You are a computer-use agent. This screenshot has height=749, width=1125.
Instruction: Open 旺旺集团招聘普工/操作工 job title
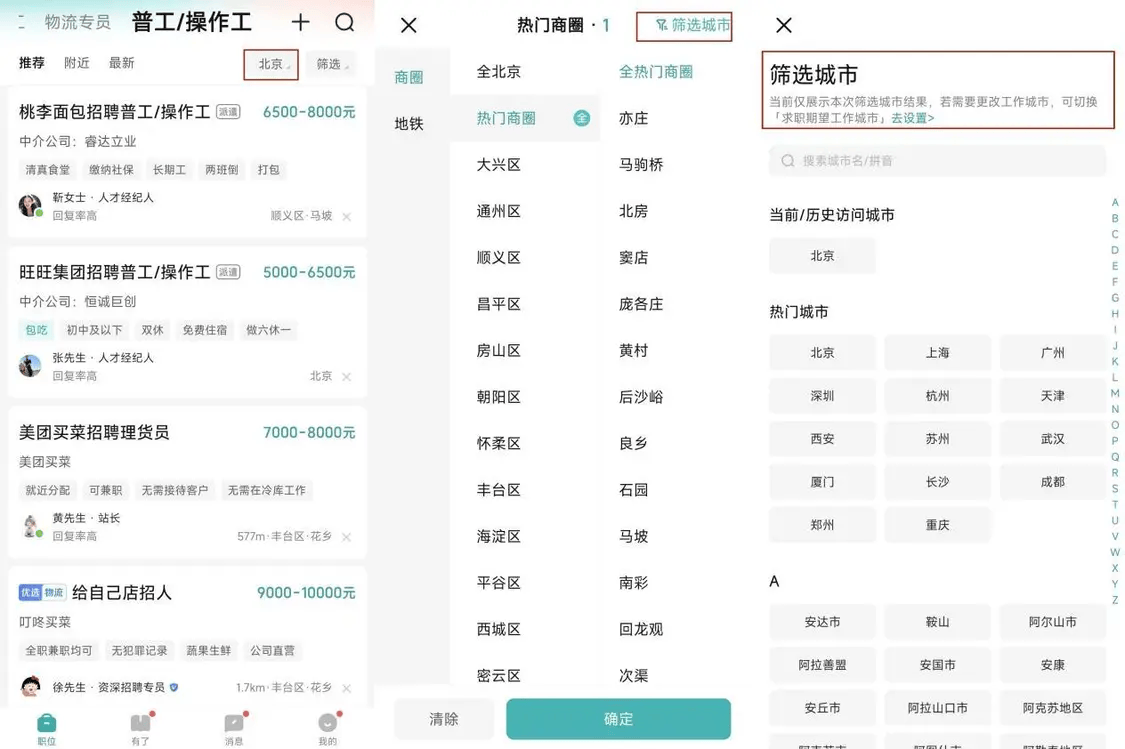coord(115,272)
